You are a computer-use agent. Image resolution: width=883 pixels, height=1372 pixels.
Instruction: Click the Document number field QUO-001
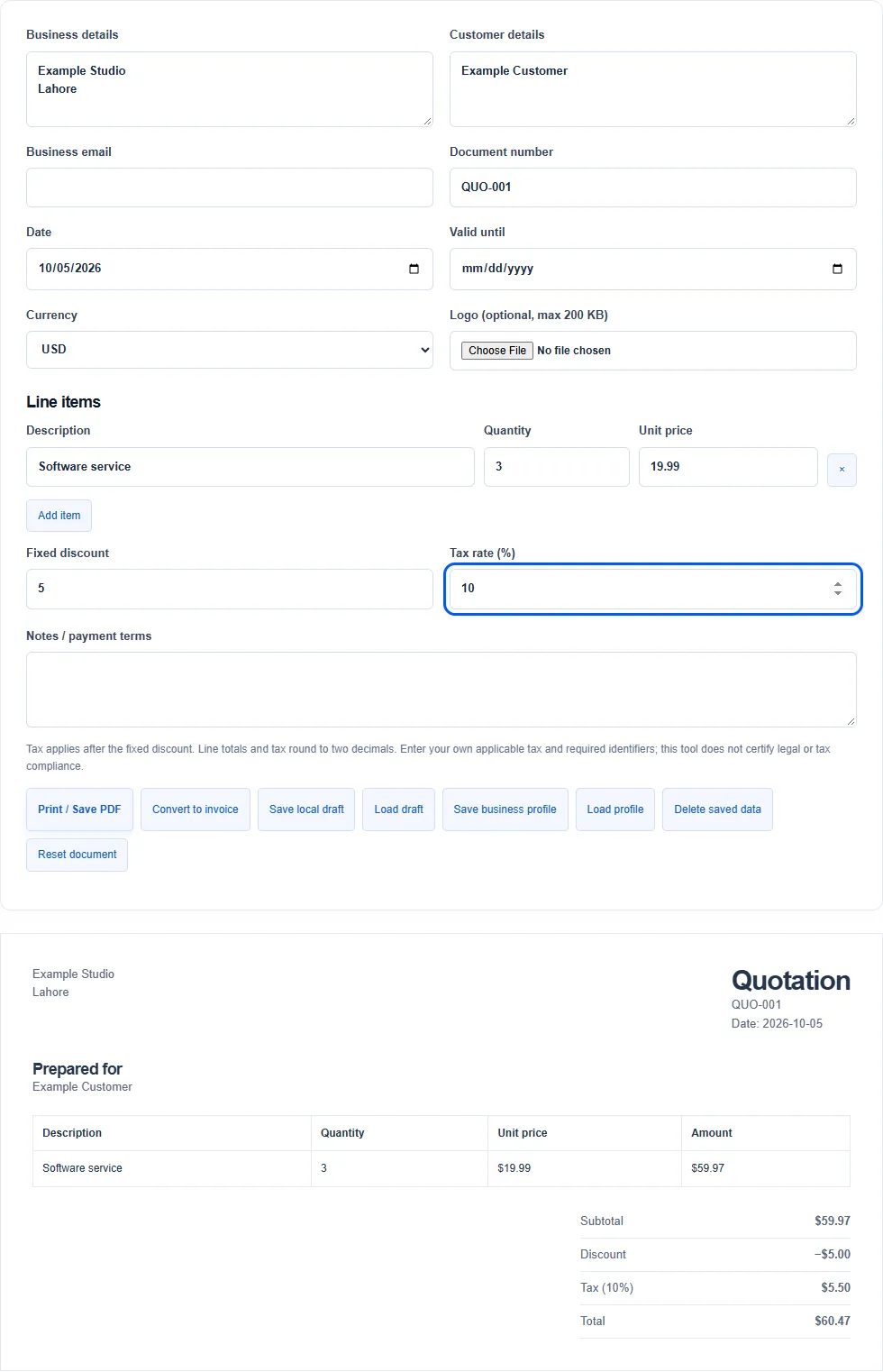pos(653,188)
